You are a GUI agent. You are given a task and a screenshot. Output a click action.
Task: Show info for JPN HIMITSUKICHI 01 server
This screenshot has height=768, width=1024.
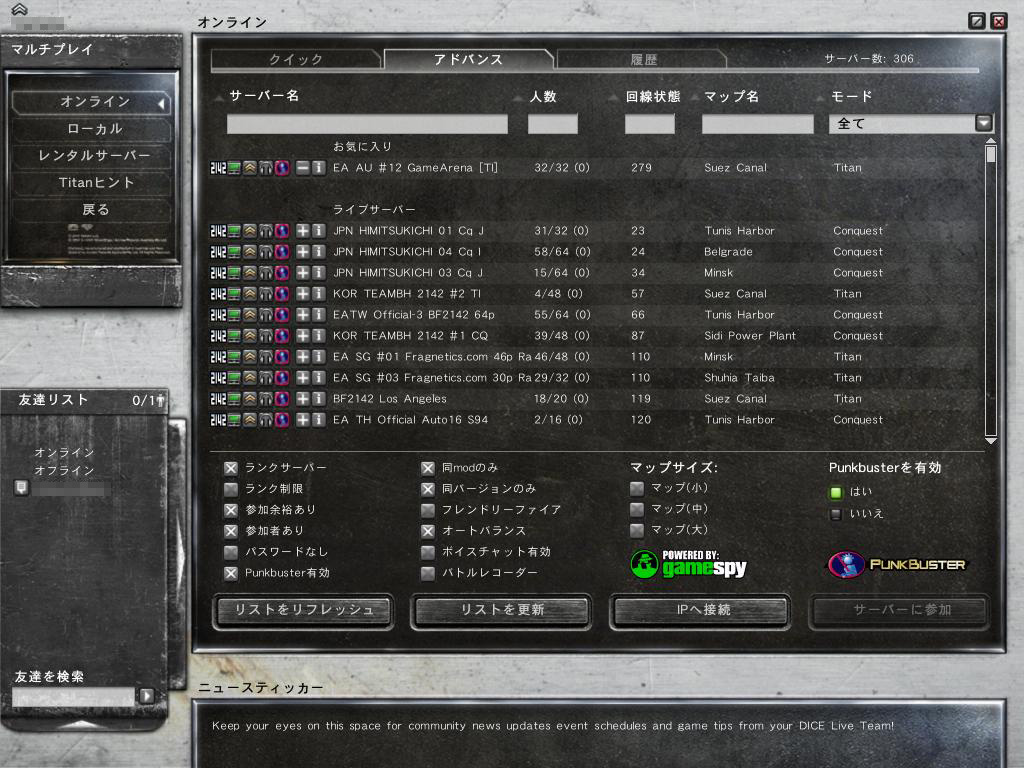coord(319,231)
